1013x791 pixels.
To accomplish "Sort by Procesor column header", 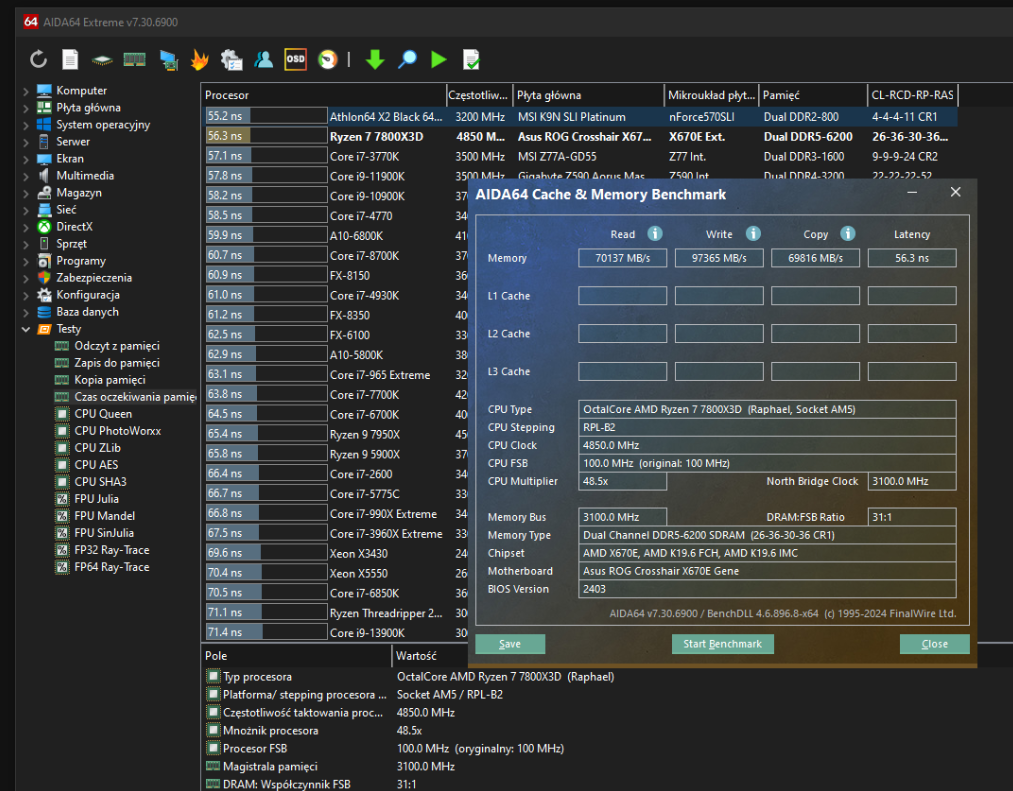I will pos(324,95).
